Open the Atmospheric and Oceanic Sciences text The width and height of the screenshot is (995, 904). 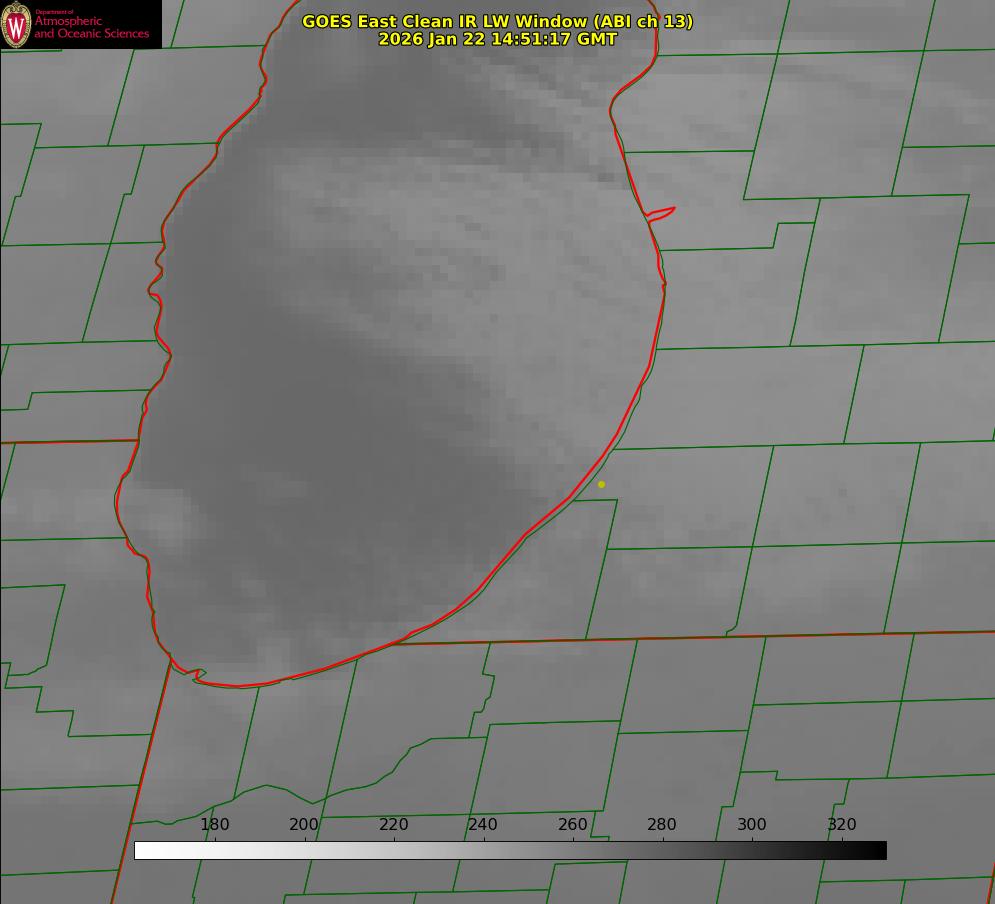click(x=91, y=28)
